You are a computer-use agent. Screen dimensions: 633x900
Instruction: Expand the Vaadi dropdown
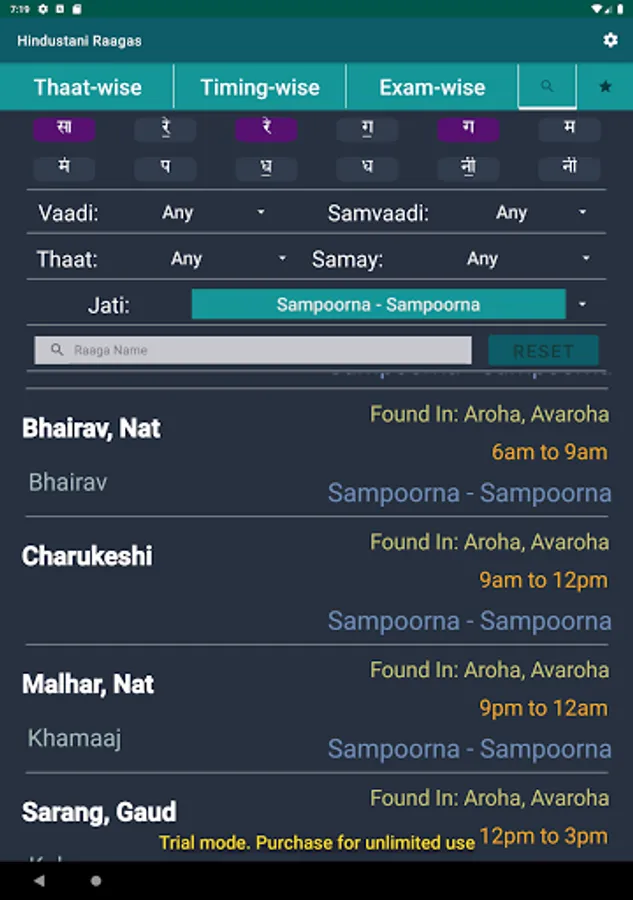click(x=212, y=212)
